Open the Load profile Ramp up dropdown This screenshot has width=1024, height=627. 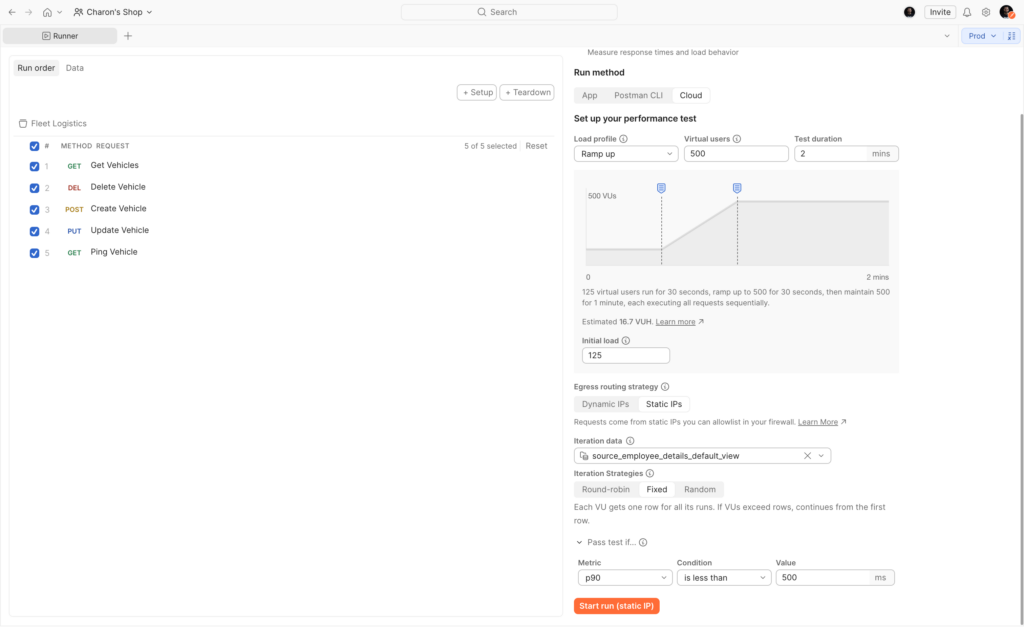[x=626, y=153]
